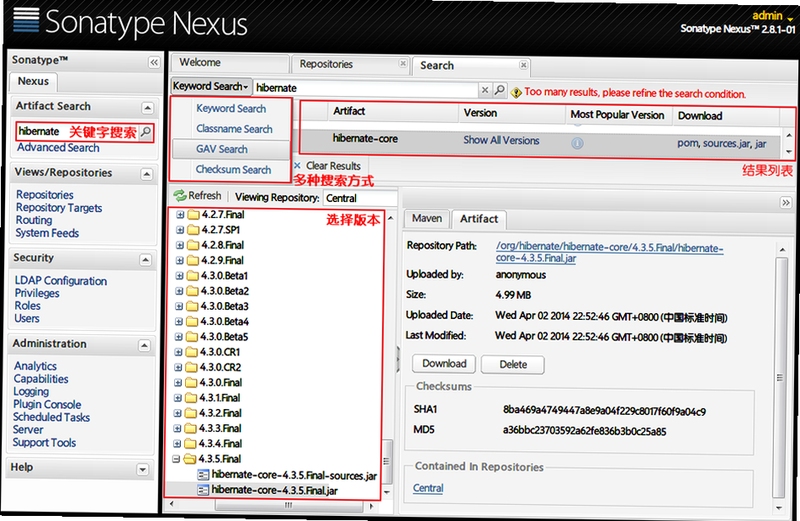Viewport: 800px width, 521px height.
Task: Click the Clear Results x icon
Action: [x=297, y=165]
